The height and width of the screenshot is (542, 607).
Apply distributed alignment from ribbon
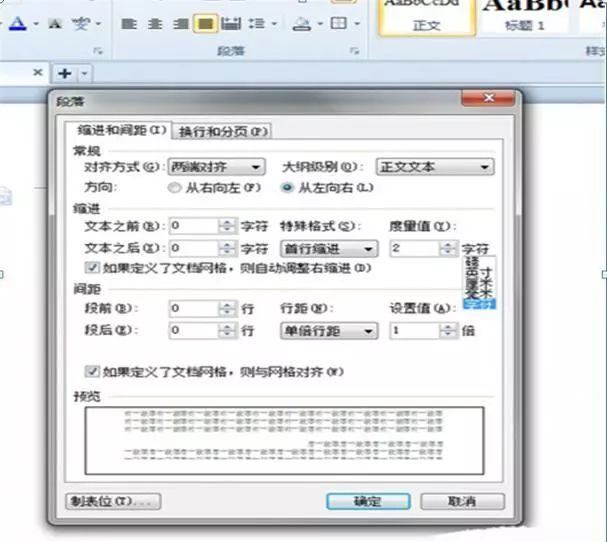tap(231, 24)
